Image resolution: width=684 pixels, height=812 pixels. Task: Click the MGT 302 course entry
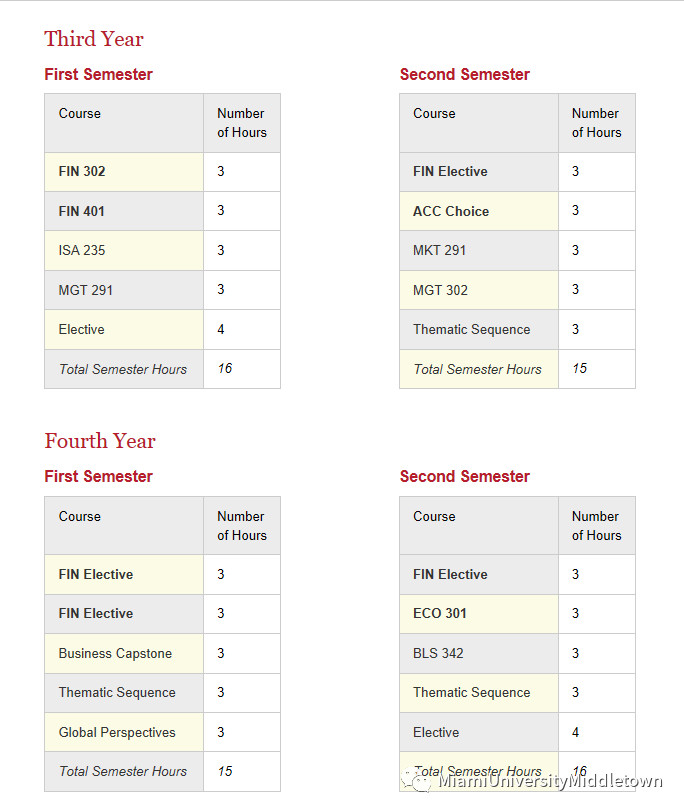440,290
